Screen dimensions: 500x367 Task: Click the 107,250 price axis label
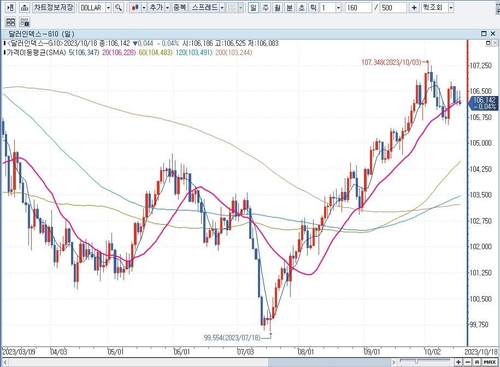coord(480,66)
